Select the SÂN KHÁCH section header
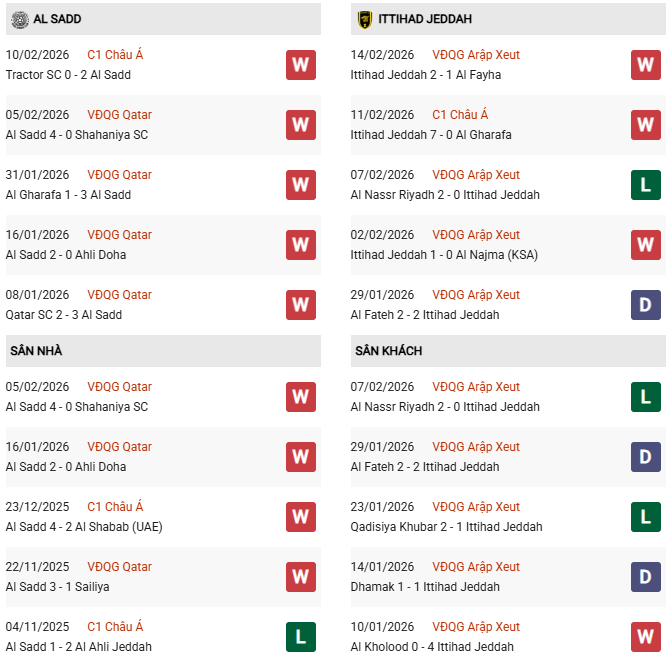Image resolution: width=666 pixels, height=660 pixels. (x=388, y=351)
